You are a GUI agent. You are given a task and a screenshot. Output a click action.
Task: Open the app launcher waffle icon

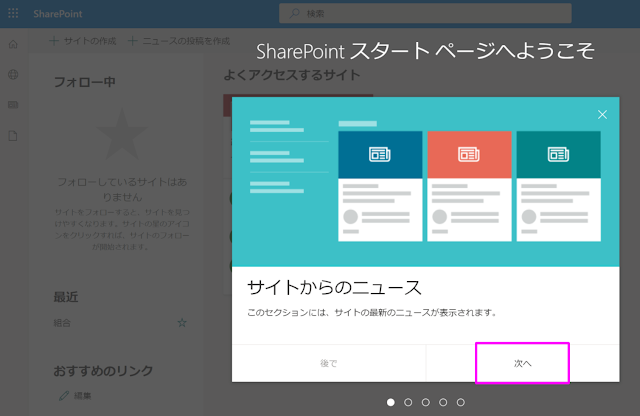click(13, 13)
